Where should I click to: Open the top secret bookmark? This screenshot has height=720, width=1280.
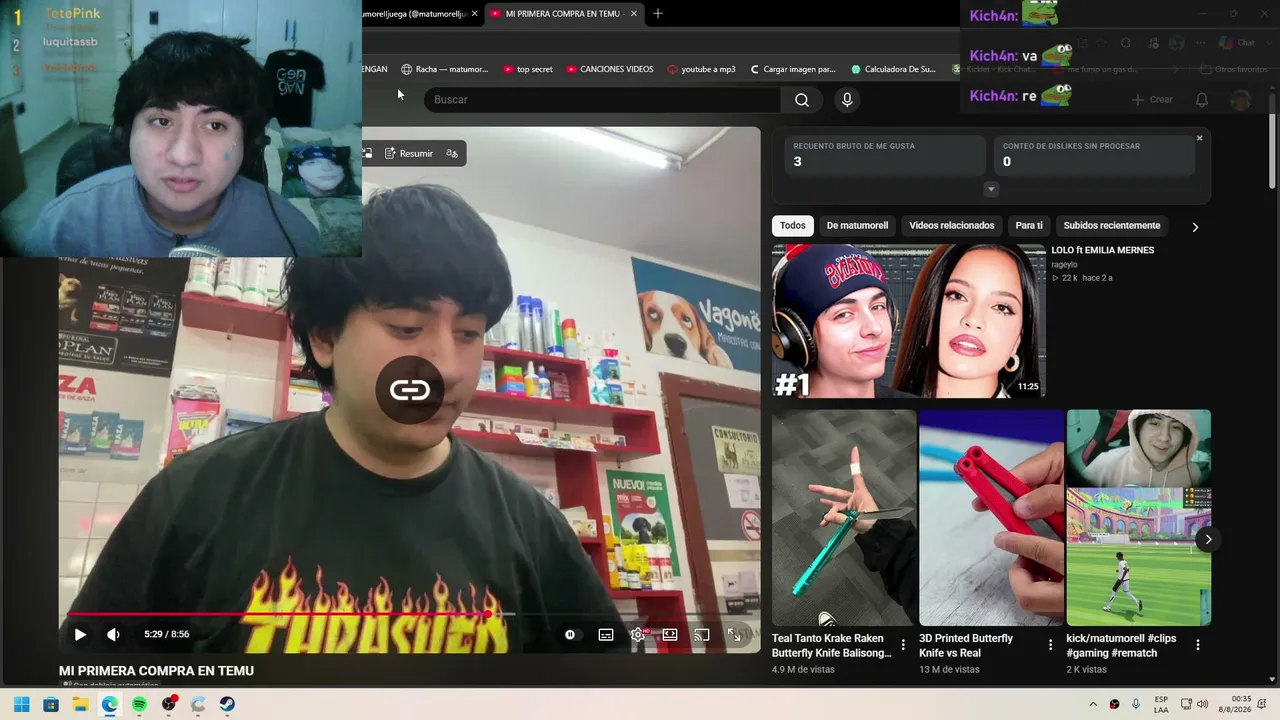[527, 69]
